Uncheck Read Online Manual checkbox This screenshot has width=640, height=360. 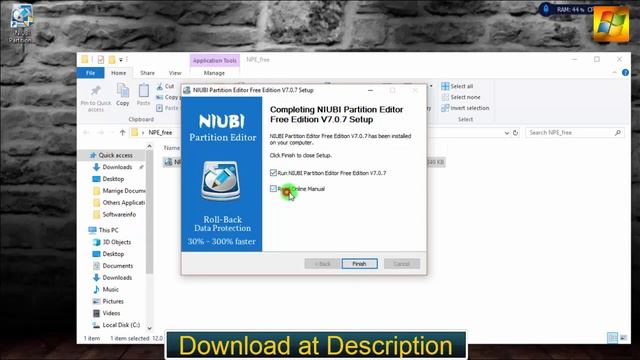click(x=273, y=189)
